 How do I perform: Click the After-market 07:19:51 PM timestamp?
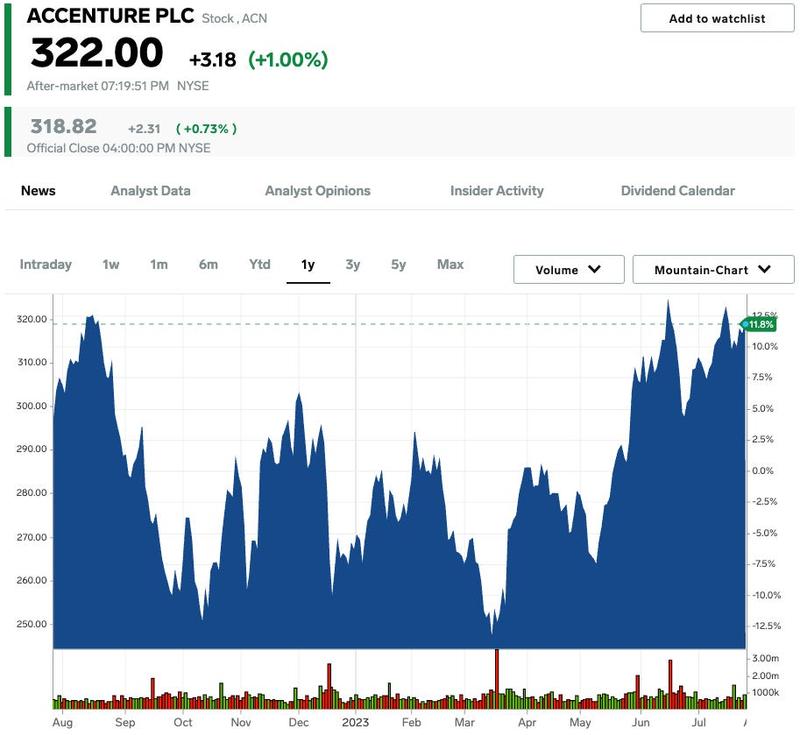97,86
